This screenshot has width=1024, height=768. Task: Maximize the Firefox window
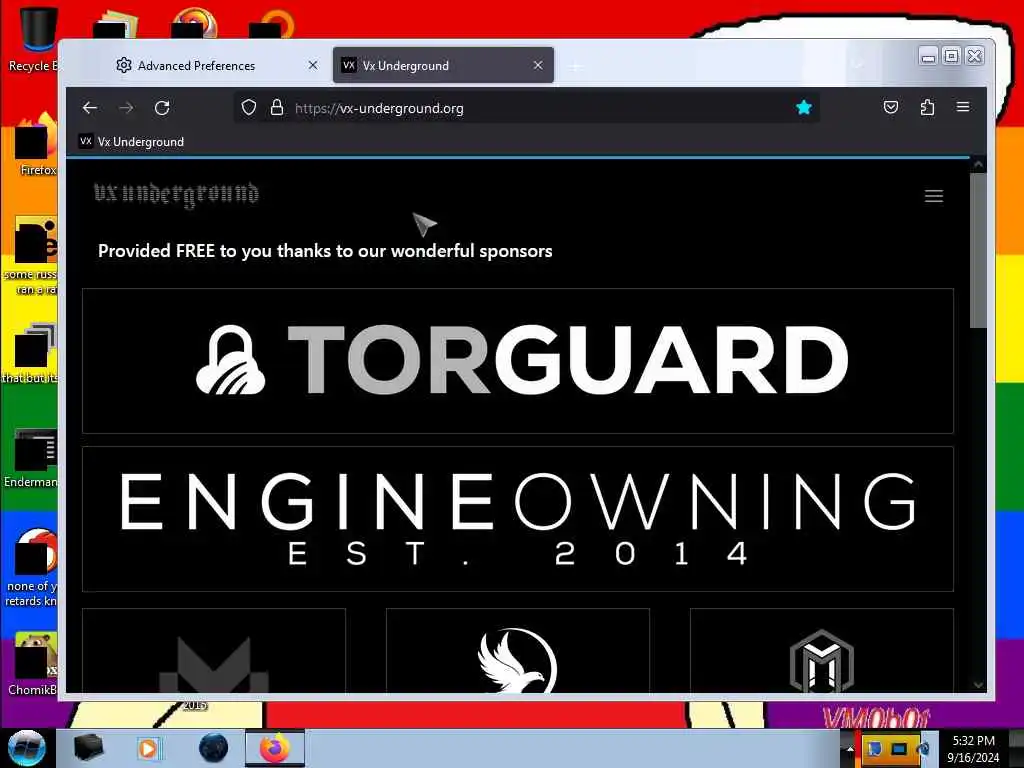tap(952, 57)
